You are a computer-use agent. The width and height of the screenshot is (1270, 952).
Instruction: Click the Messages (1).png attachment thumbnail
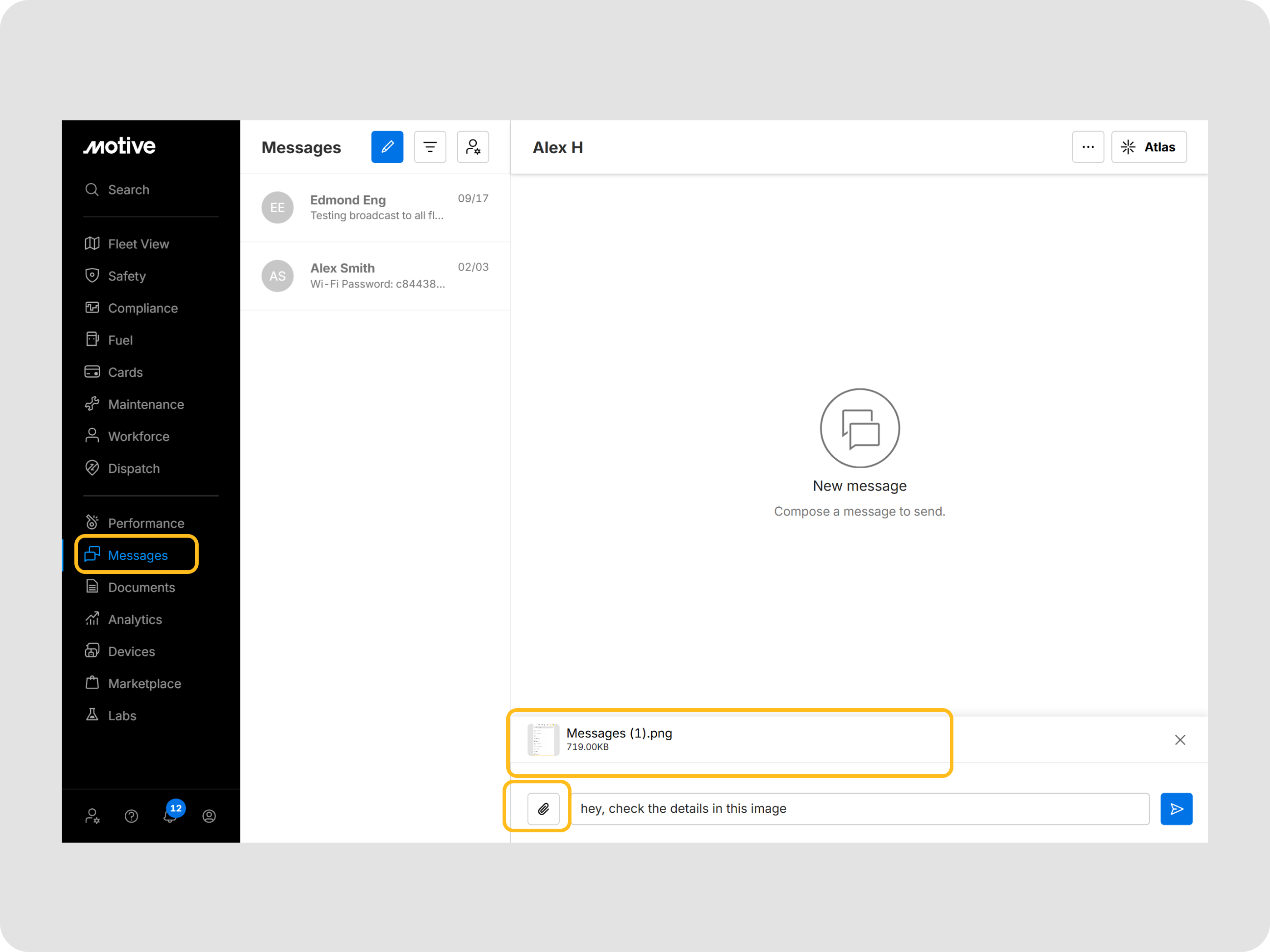click(543, 740)
